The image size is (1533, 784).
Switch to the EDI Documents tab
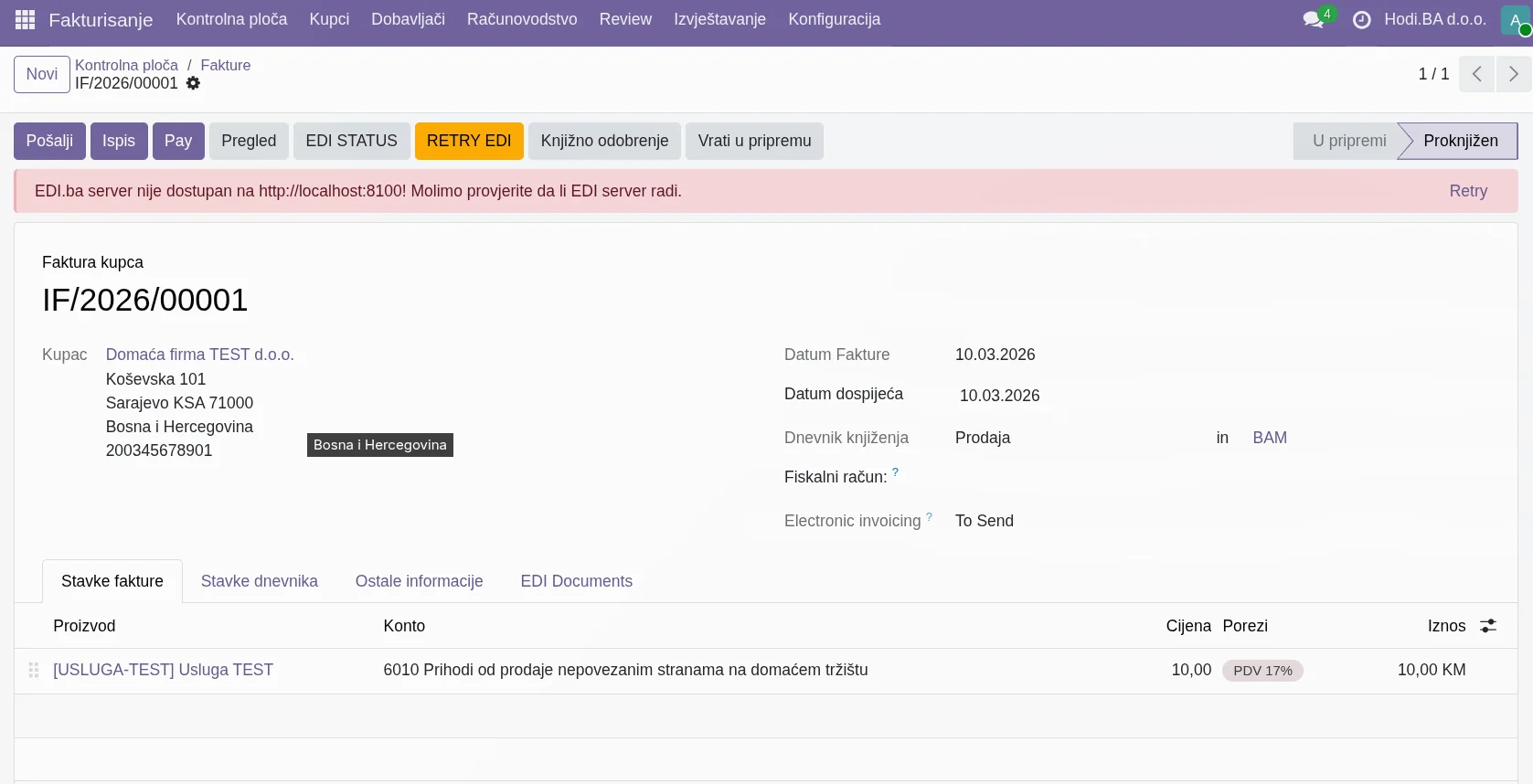[576, 581]
